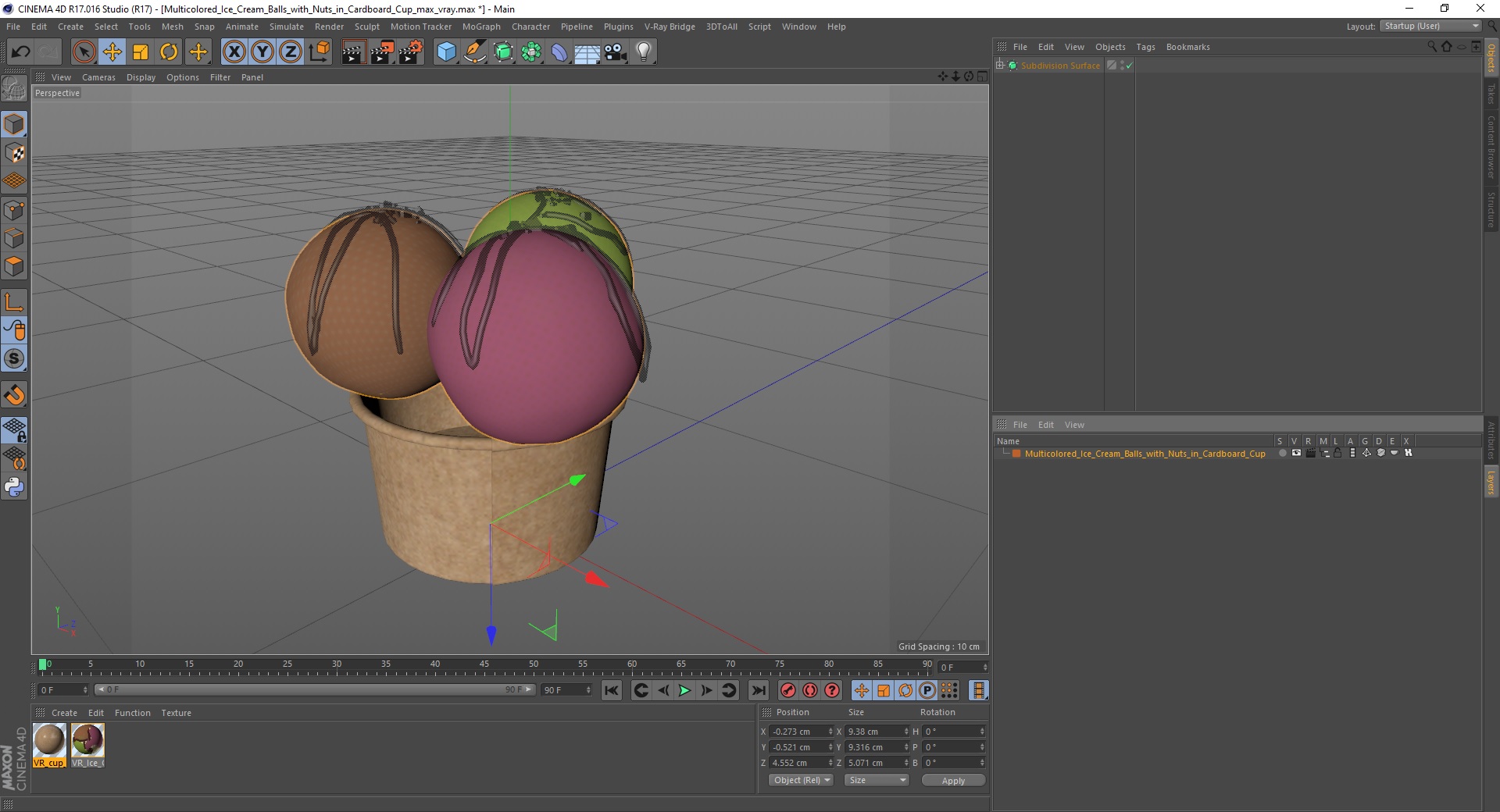Click the timeline preview range bar
The width and height of the screenshot is (1500, 812).
point(314,690)
